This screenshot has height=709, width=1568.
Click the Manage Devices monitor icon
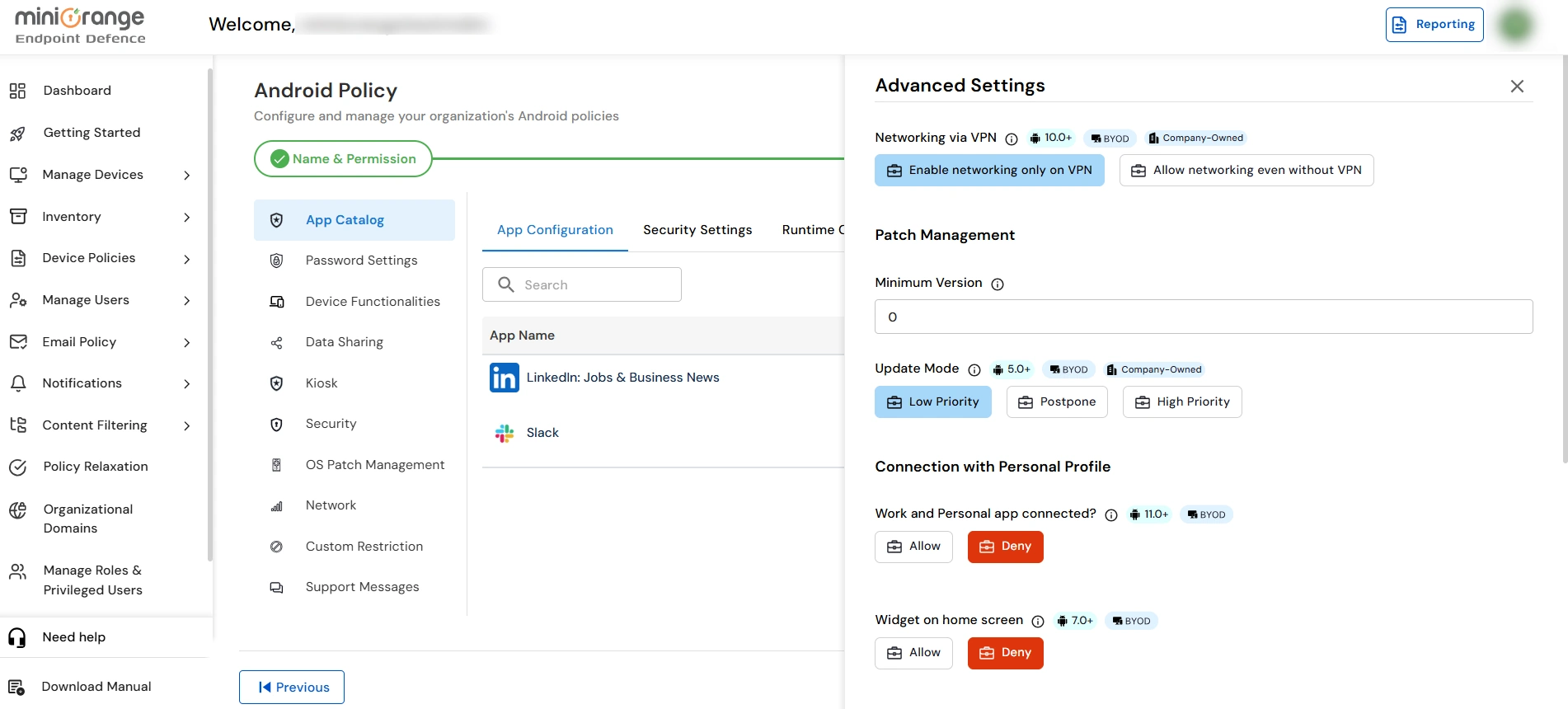pyautogui.click(x=17, y=175)
